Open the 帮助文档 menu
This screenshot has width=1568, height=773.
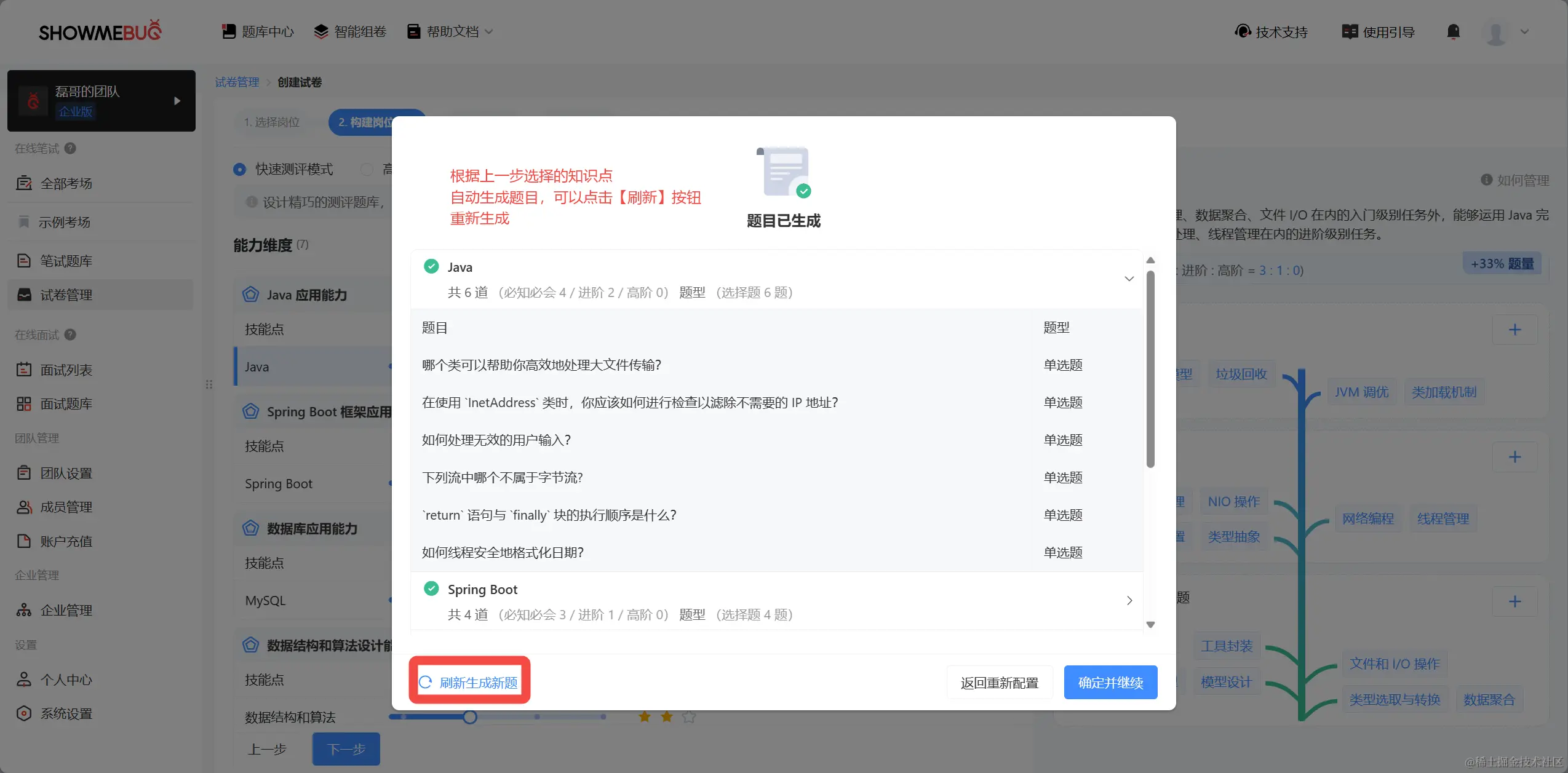click(x=450, y=31)
